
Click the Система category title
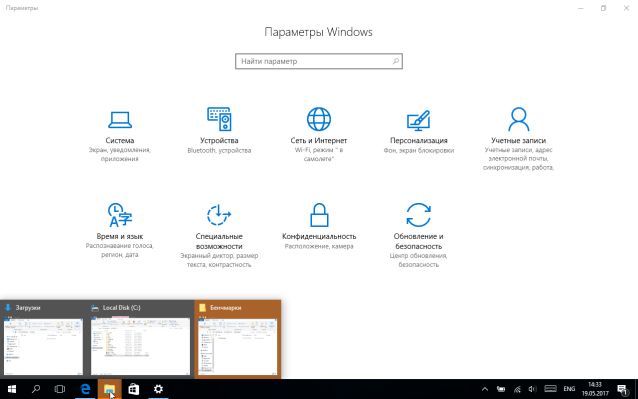pyautogui.click(x=120, y=140)
